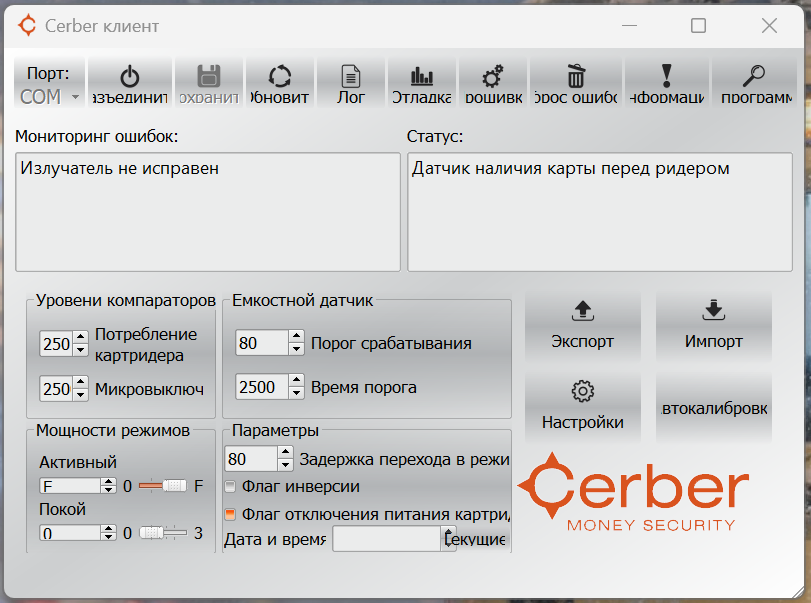Decrease Задержка перехода value

[286, 465]
